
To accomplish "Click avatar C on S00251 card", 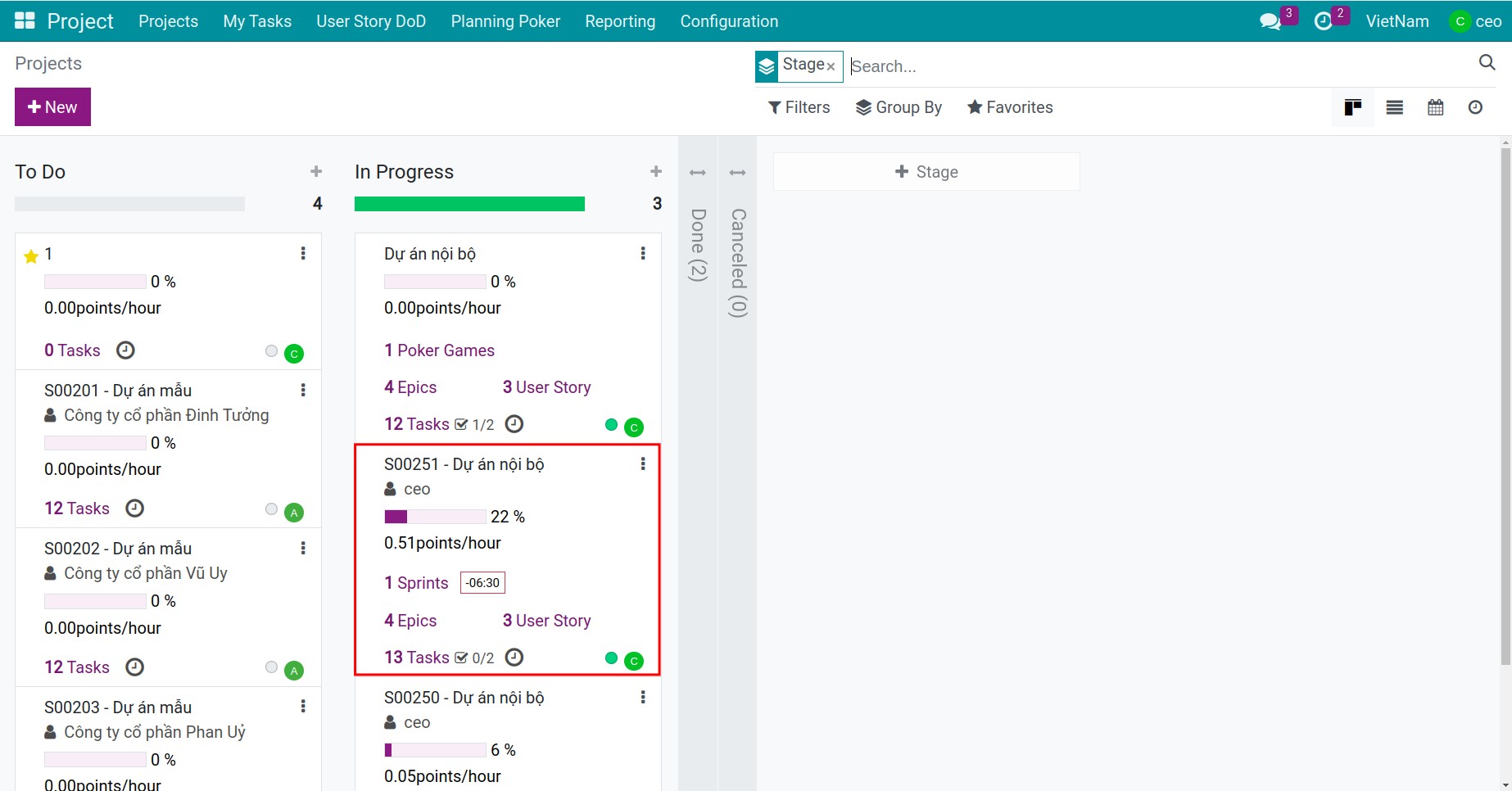I will [634, 661].
